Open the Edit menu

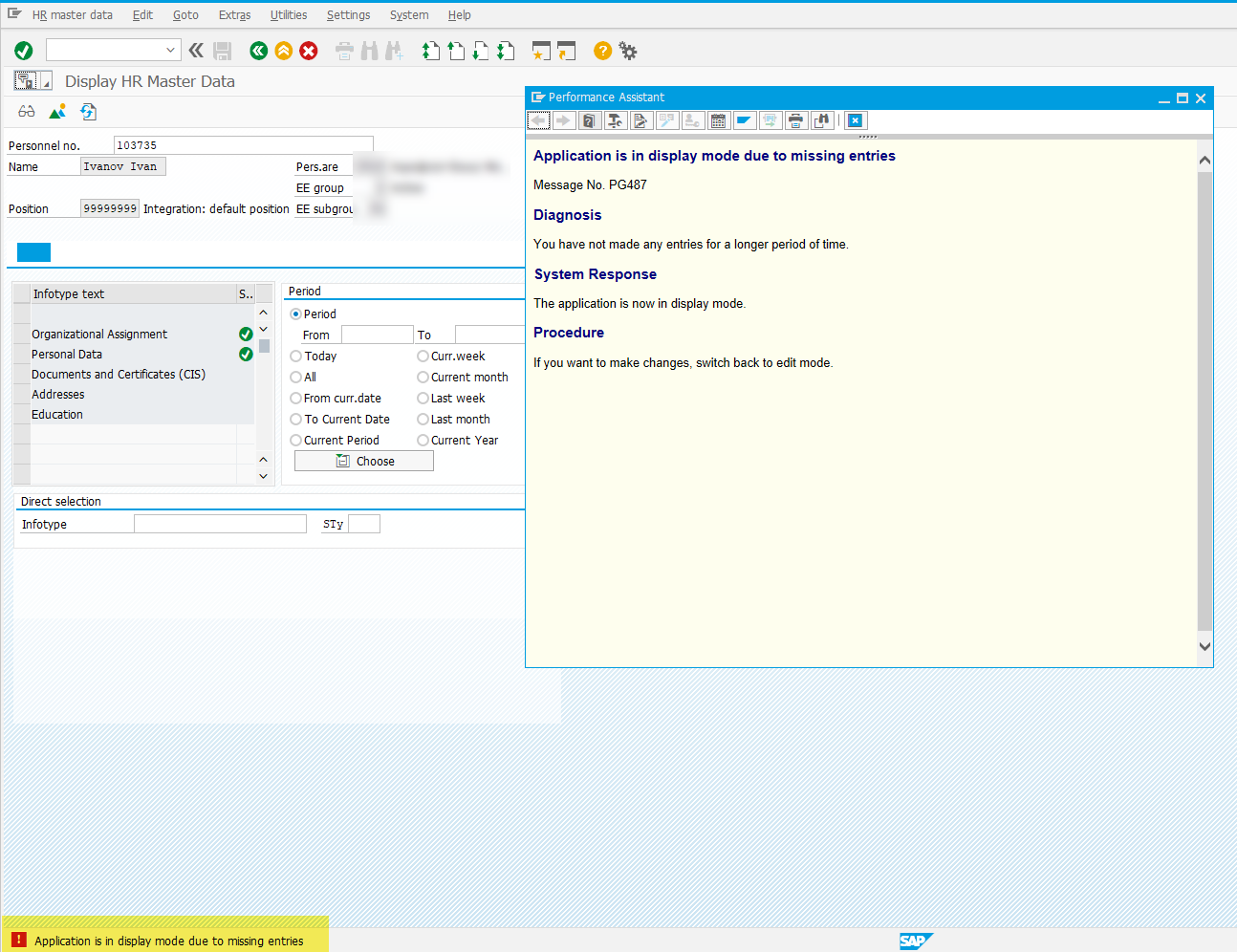click(x=142, y=15)
